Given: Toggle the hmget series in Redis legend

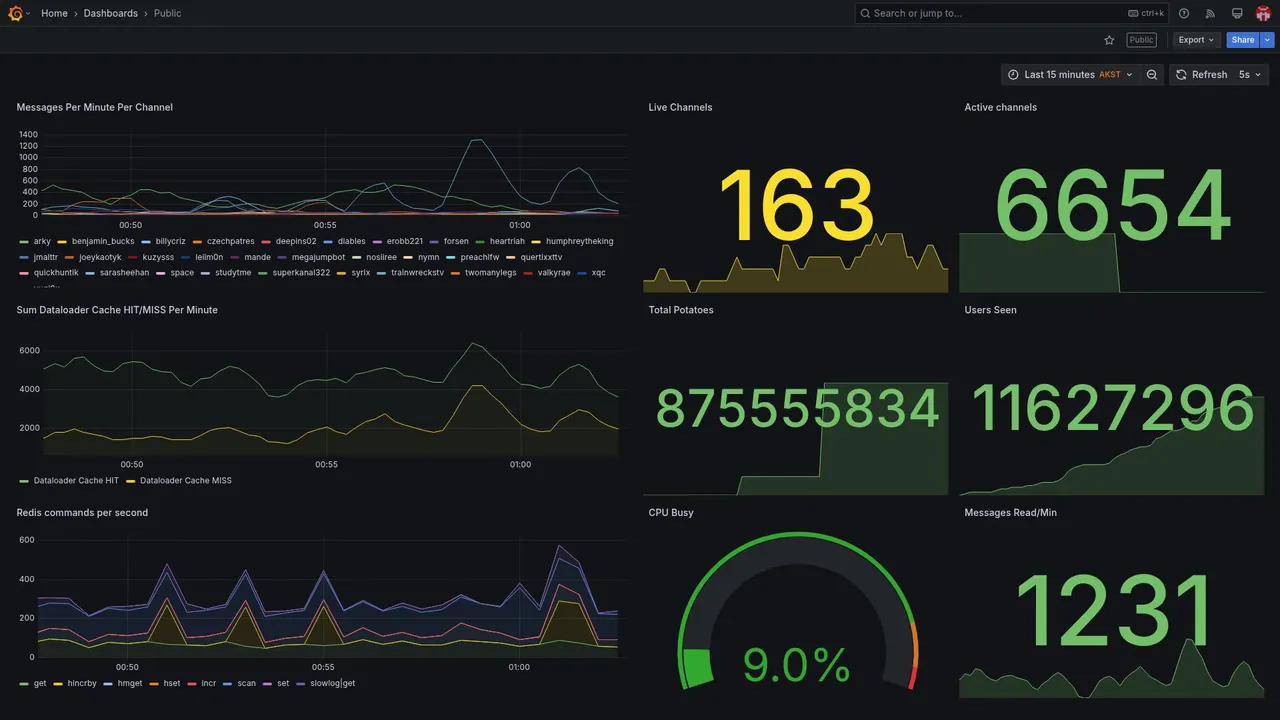Looking at the screenshot, I should [123, 684].
